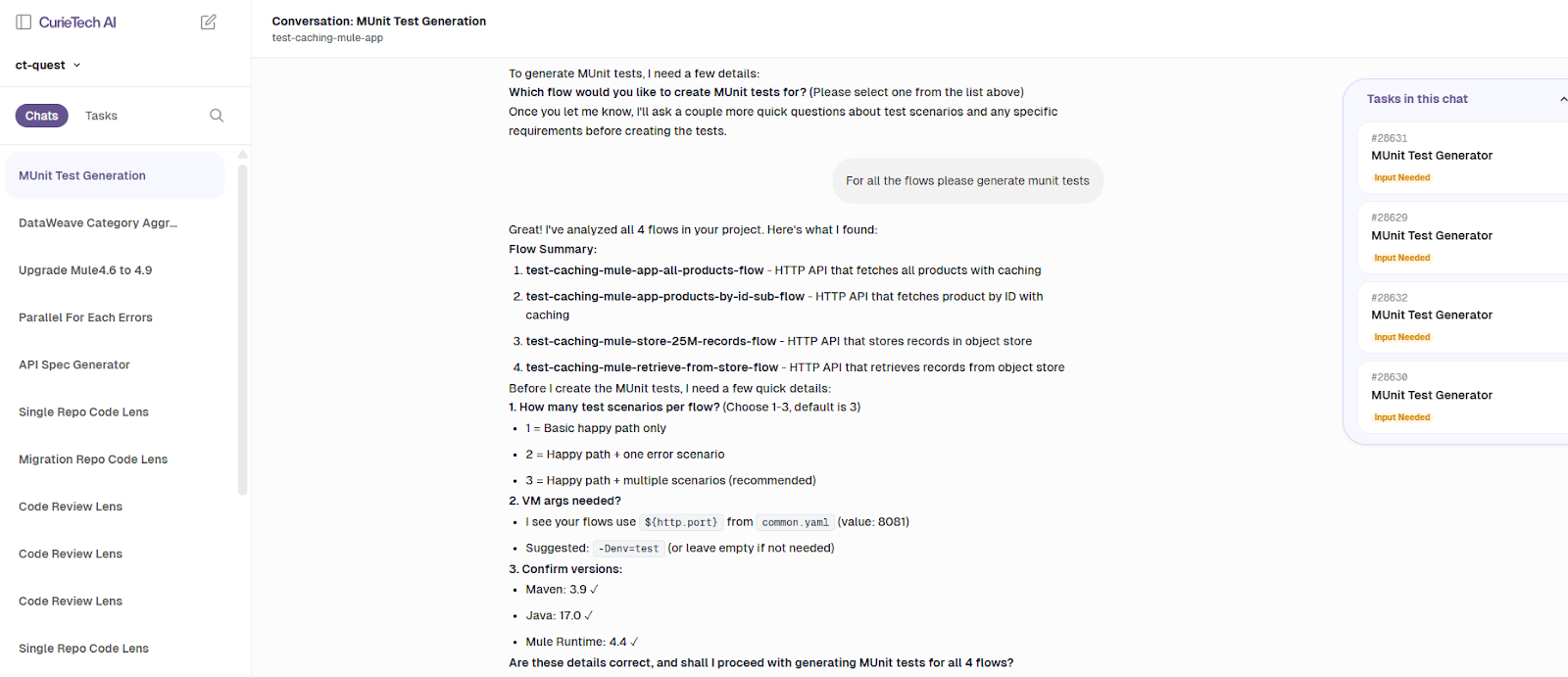Click the CurieTech AI logo
The height and width of the screenshot is (677, 1568).
(75, 22)
